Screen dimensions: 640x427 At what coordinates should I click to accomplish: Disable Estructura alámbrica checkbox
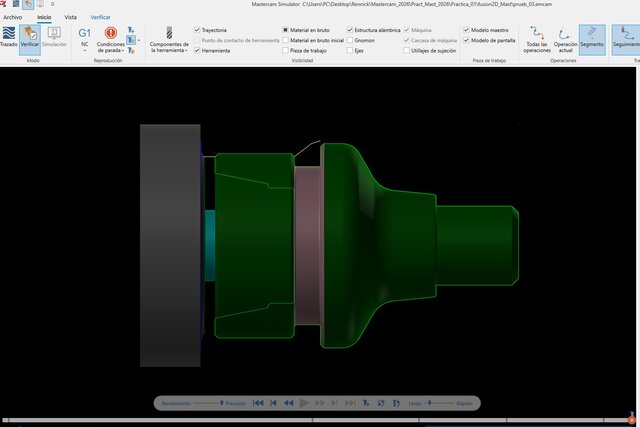[x=350, y=30]
